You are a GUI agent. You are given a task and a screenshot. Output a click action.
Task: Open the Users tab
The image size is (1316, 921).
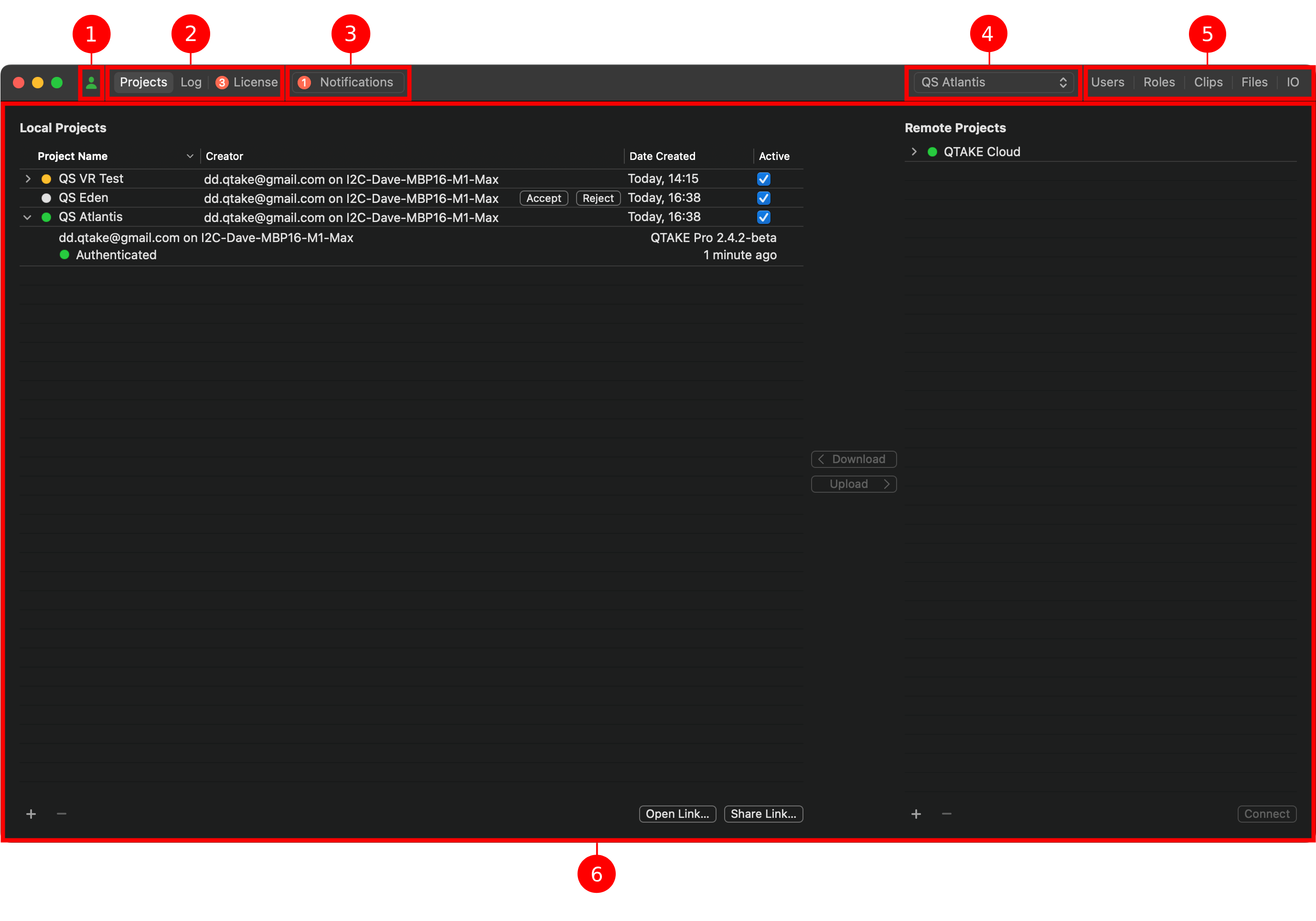[x=1107, y=83]
